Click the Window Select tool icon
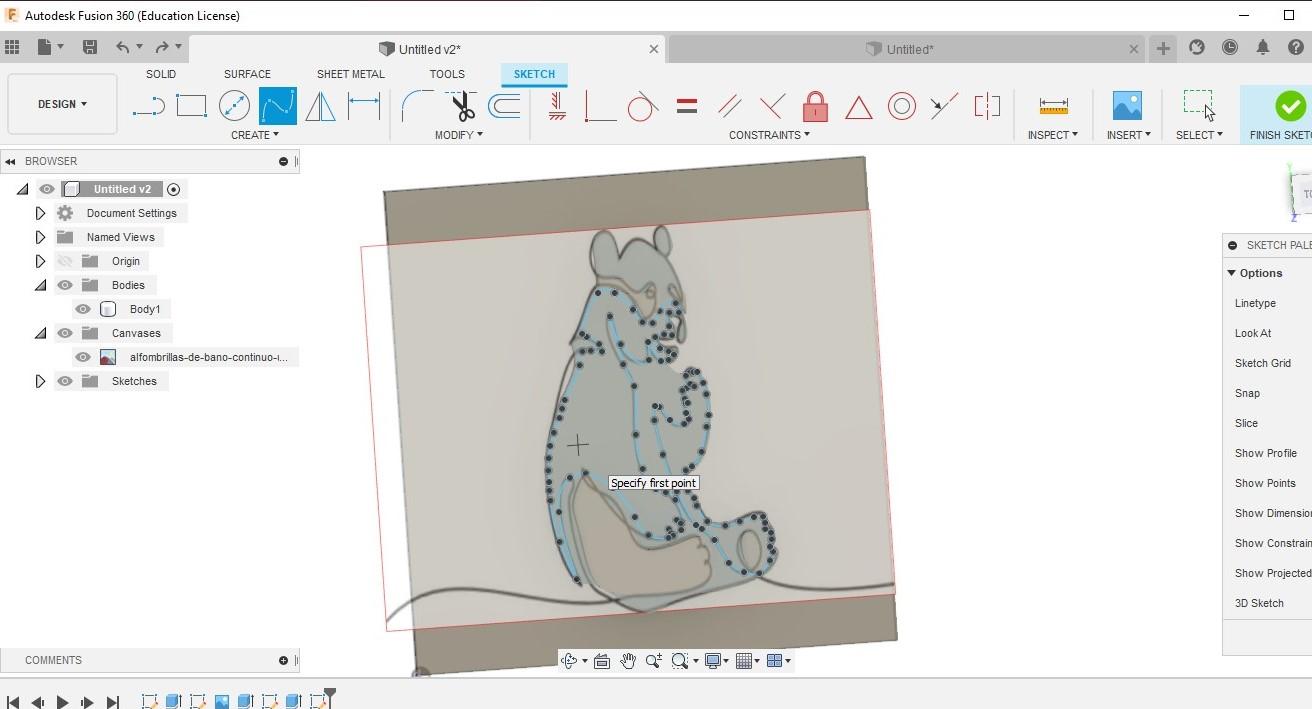This screenshot has height=709, width=1312. pos(1199,104)
